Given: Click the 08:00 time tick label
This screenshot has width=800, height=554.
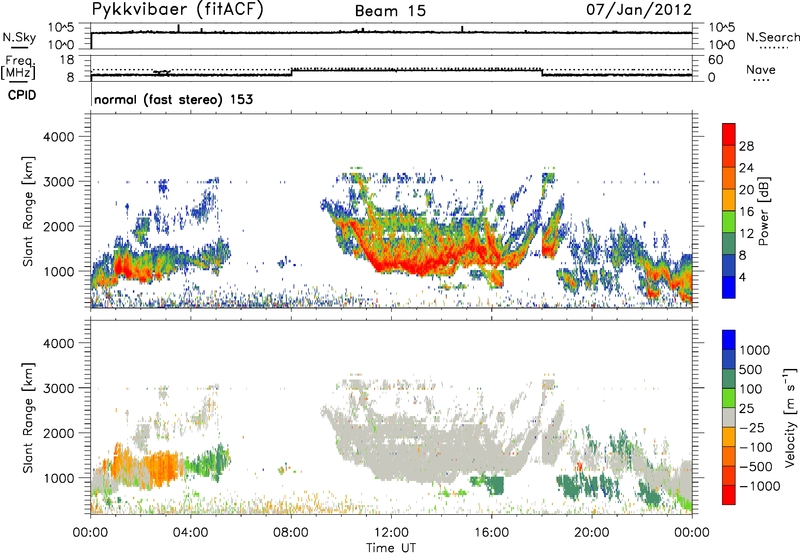Looking at the screenshot, I should [x=291, y=533].
